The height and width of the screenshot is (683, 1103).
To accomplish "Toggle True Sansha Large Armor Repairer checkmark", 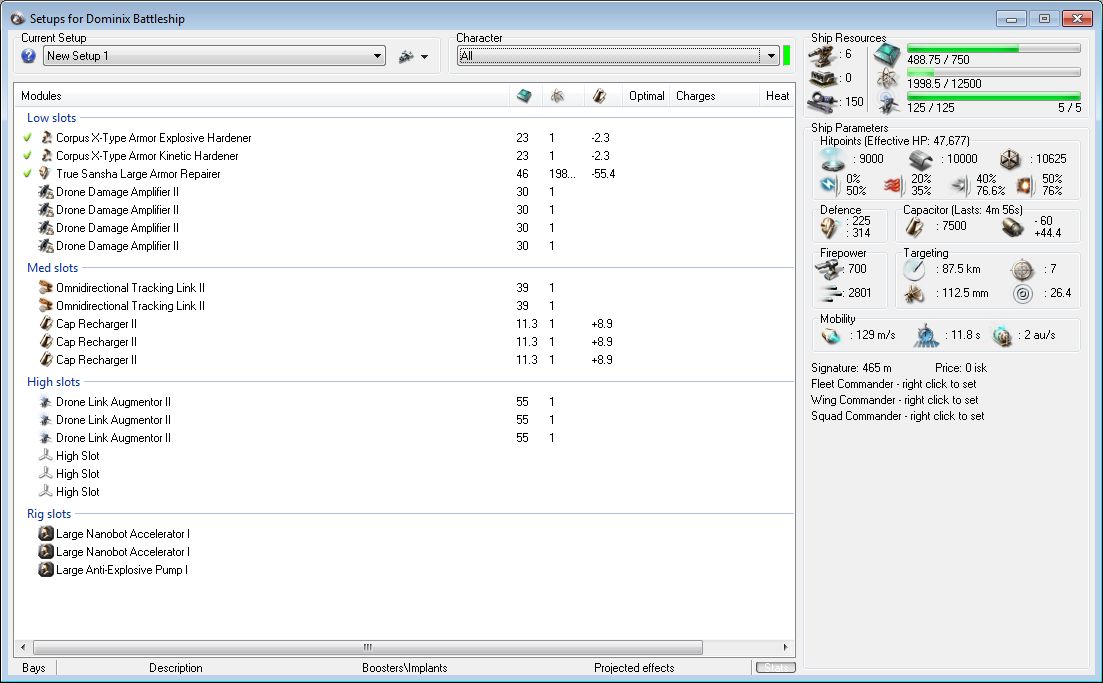I will point(27,174).
